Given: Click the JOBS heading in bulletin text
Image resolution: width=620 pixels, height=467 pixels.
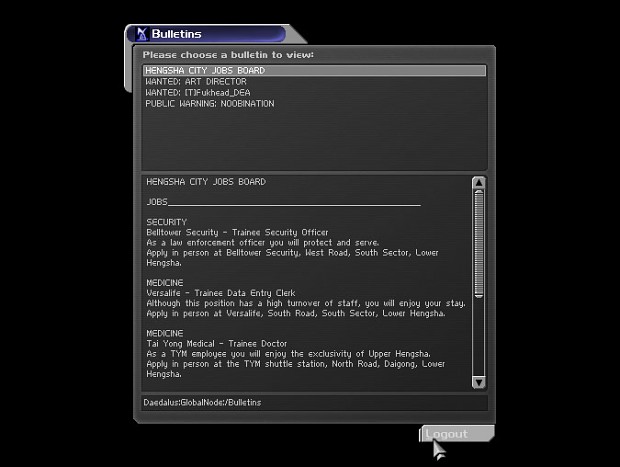Looking at the screenshot, I should tap(157, 202).
